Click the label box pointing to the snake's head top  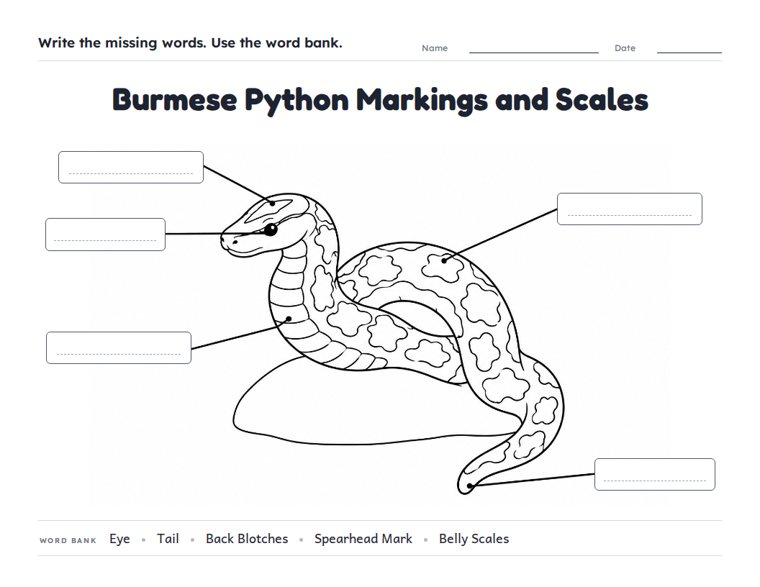131,167
